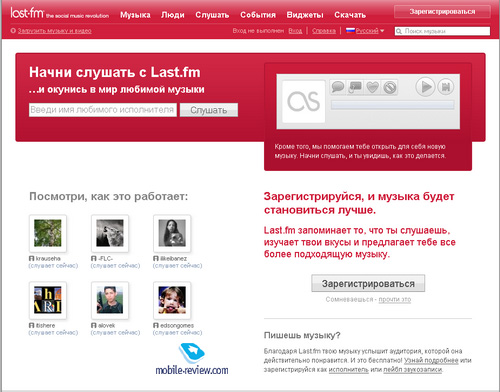Click the player progress bar
The image size is (500, 392).
(x=392, y=105)
